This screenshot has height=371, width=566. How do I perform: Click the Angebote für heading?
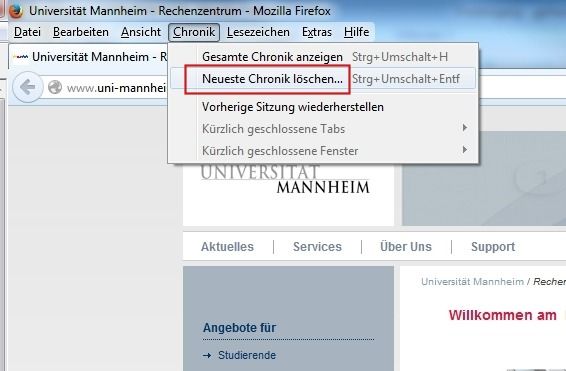pyautogui.click(x=239, y=328)
